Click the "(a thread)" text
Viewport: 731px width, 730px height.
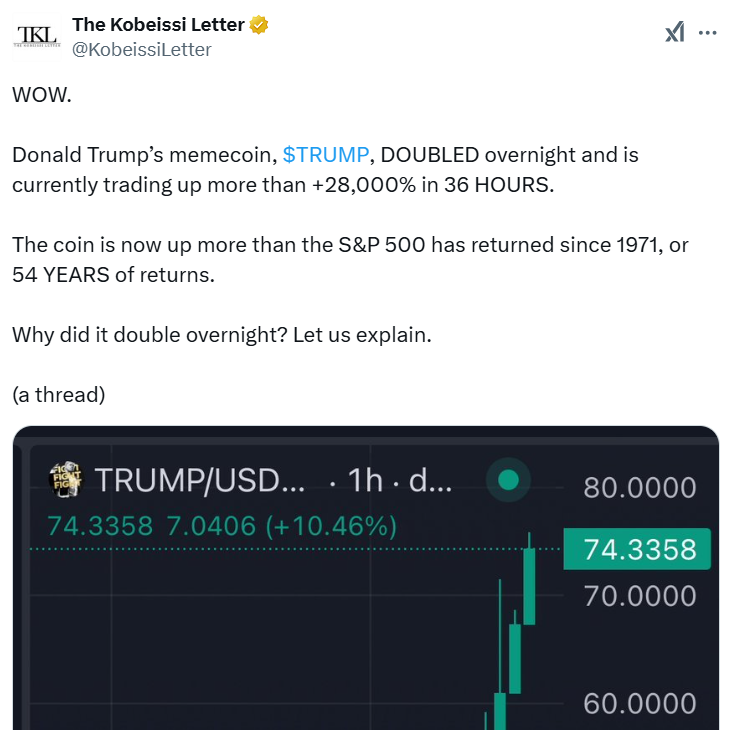click(58, 394)
